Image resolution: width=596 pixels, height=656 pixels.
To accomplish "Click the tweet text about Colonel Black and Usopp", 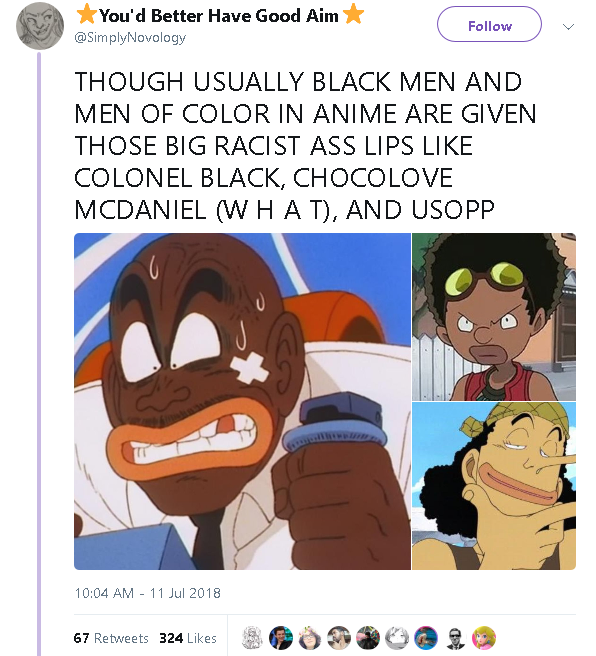I will [x=305, y=145].
